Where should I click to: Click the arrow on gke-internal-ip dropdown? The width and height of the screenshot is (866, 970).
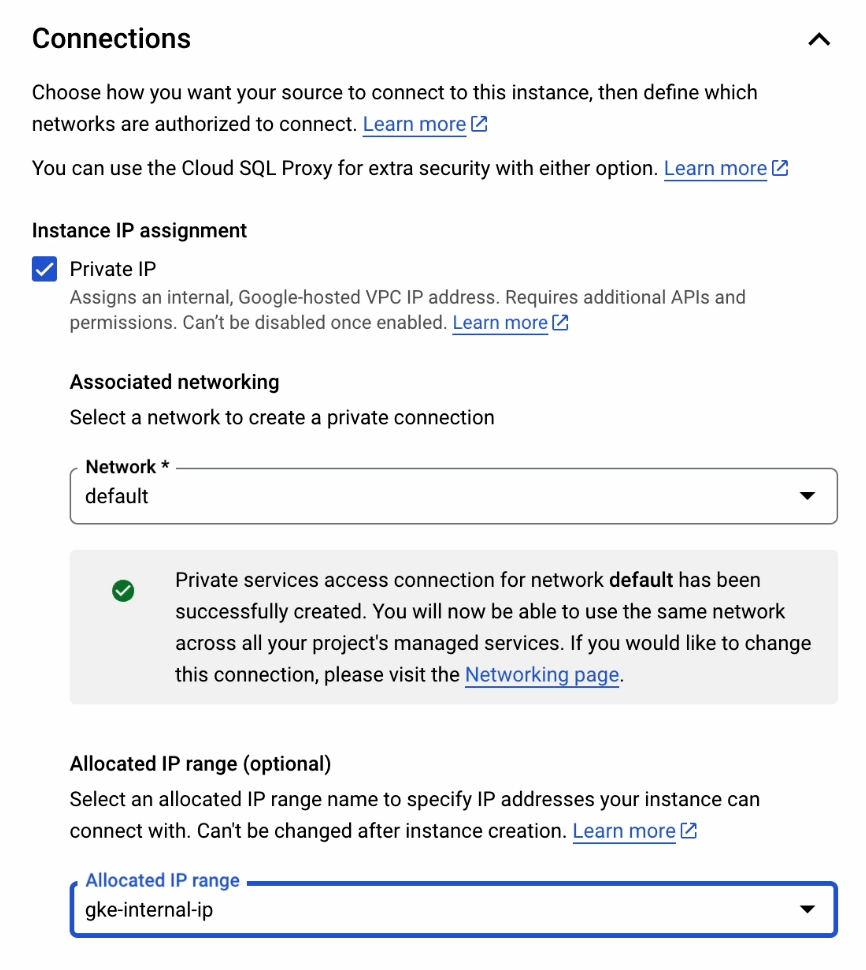[807, 910]
